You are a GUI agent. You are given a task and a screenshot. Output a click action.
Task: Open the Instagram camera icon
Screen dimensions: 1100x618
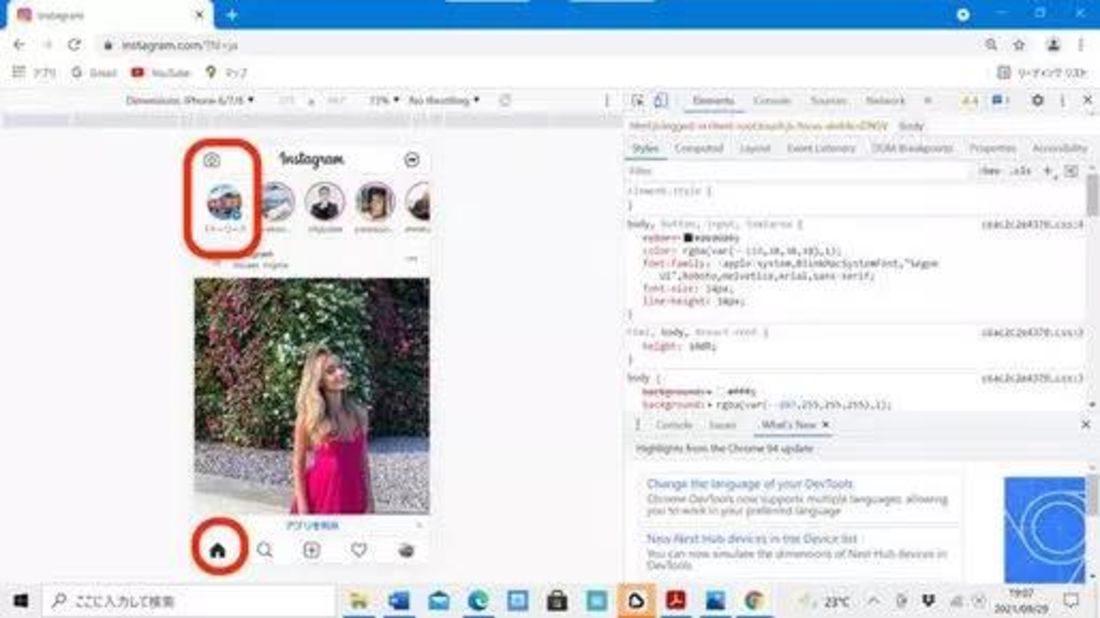[211, 161]
